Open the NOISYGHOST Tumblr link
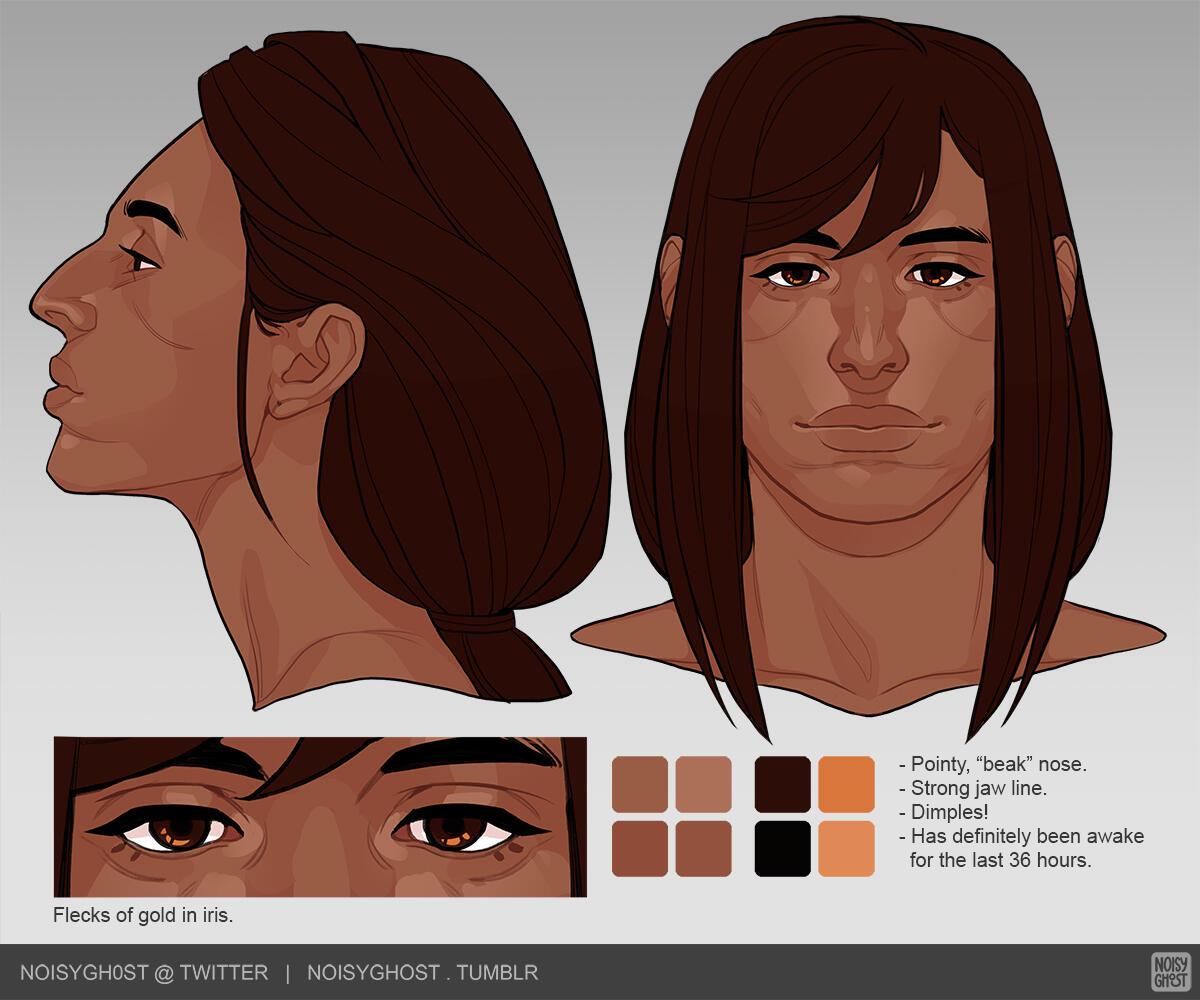 point(422,971)
